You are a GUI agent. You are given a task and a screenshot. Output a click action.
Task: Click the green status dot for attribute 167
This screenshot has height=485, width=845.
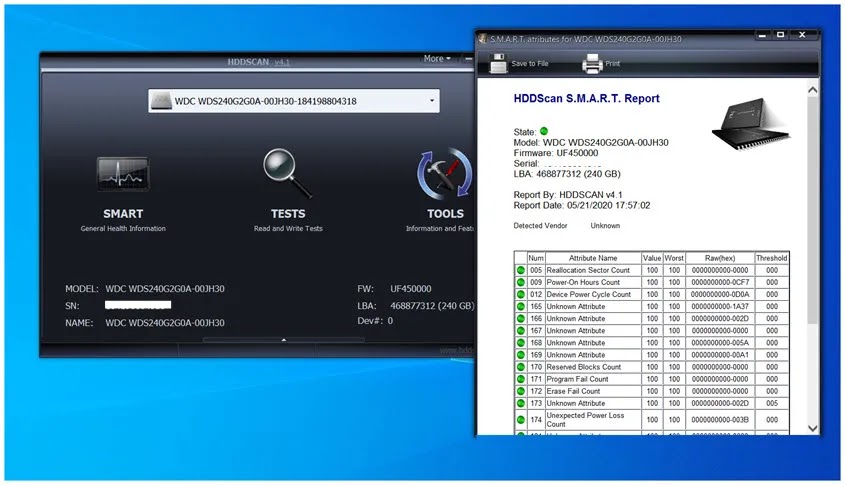pos(521,330)
